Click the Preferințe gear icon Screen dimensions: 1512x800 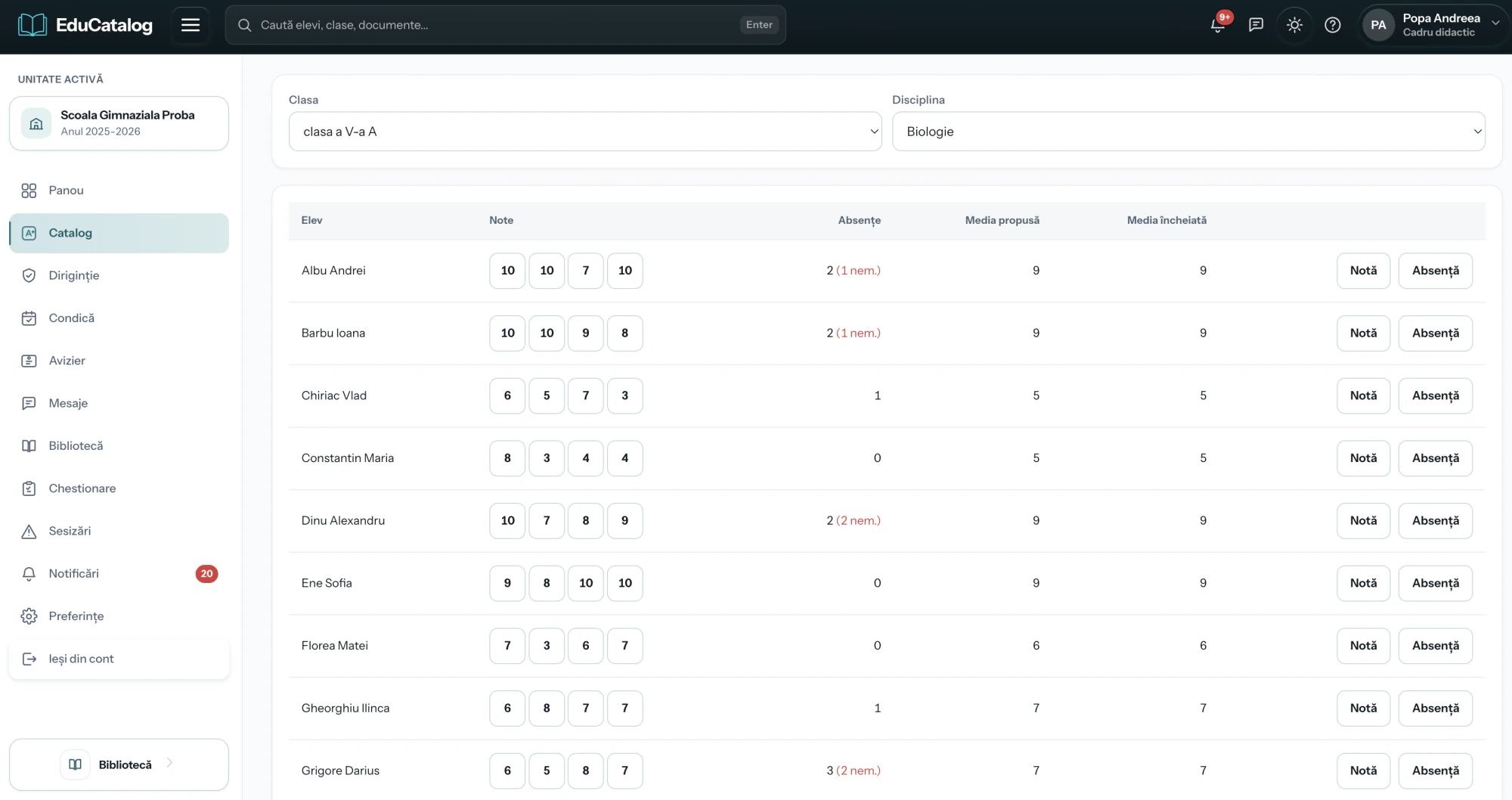29,616
